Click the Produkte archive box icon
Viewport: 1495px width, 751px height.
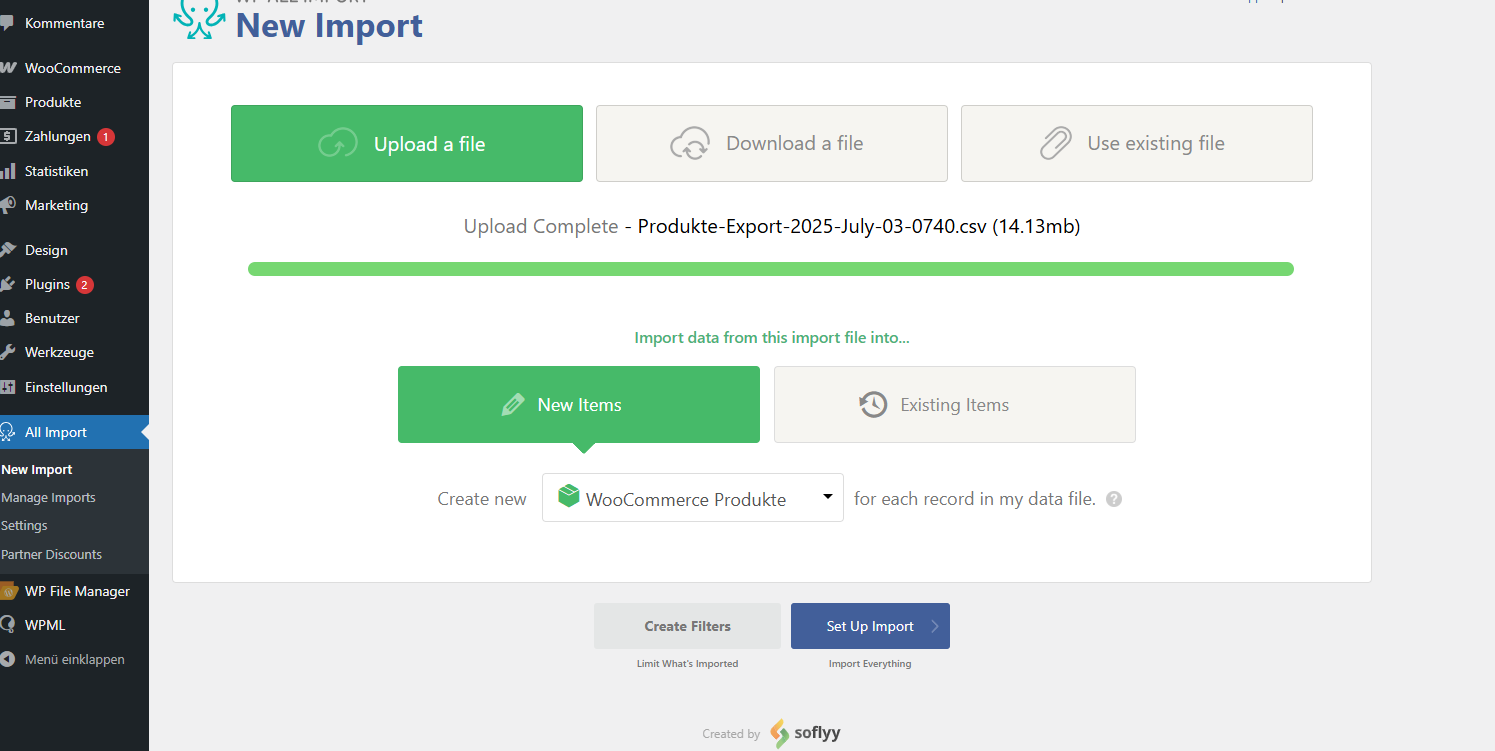pos(8,103)
